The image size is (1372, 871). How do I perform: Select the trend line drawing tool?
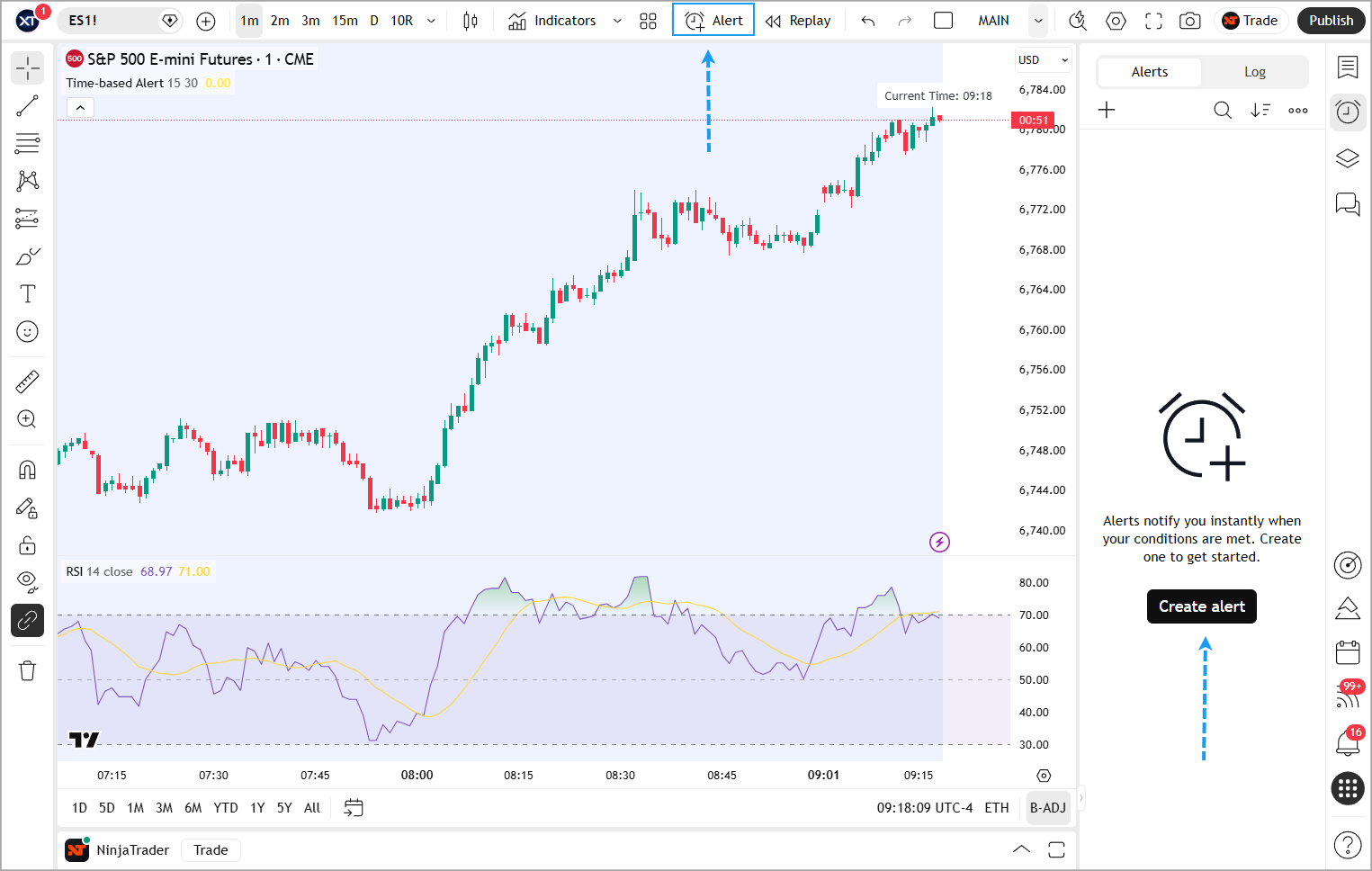(x=27, y=106)
